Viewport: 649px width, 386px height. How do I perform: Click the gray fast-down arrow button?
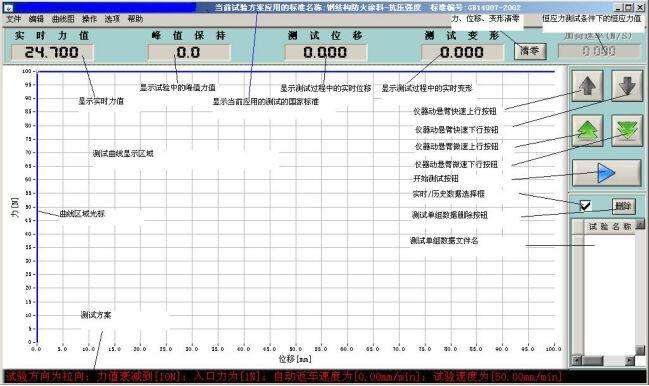[x=627, y=86]
